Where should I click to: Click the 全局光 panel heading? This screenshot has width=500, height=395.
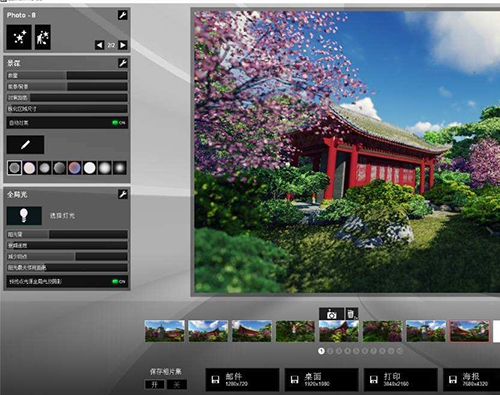coord(17,194)
